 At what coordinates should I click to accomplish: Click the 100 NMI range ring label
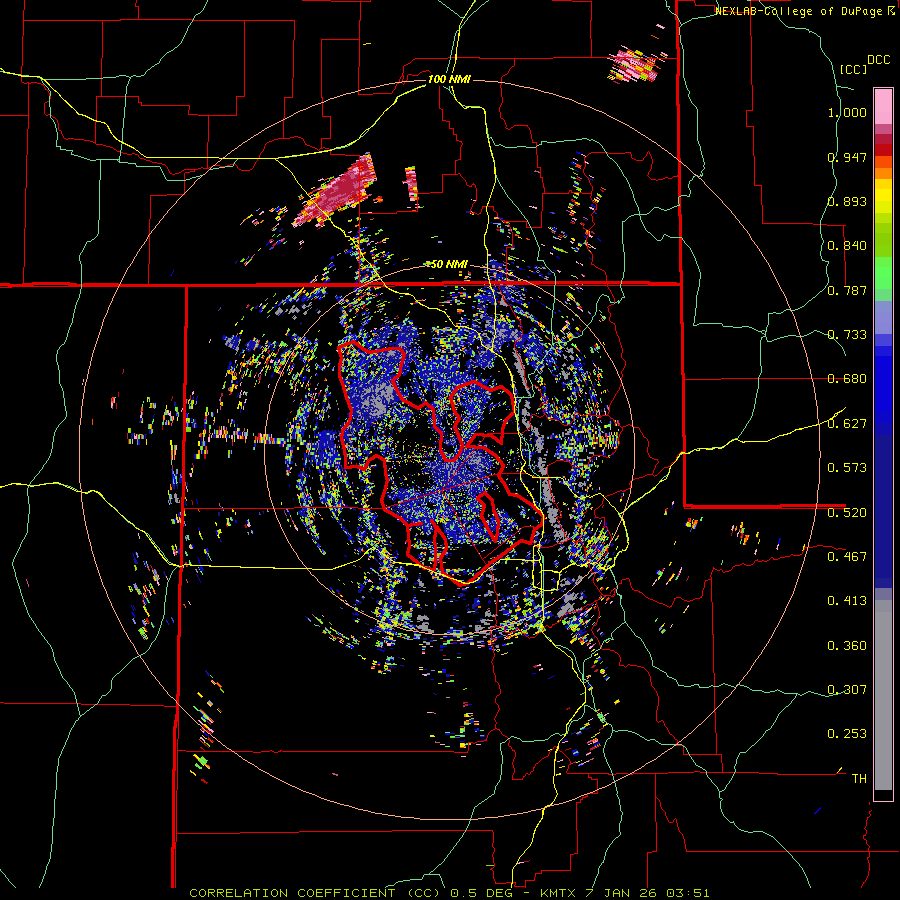coord(449,79)
